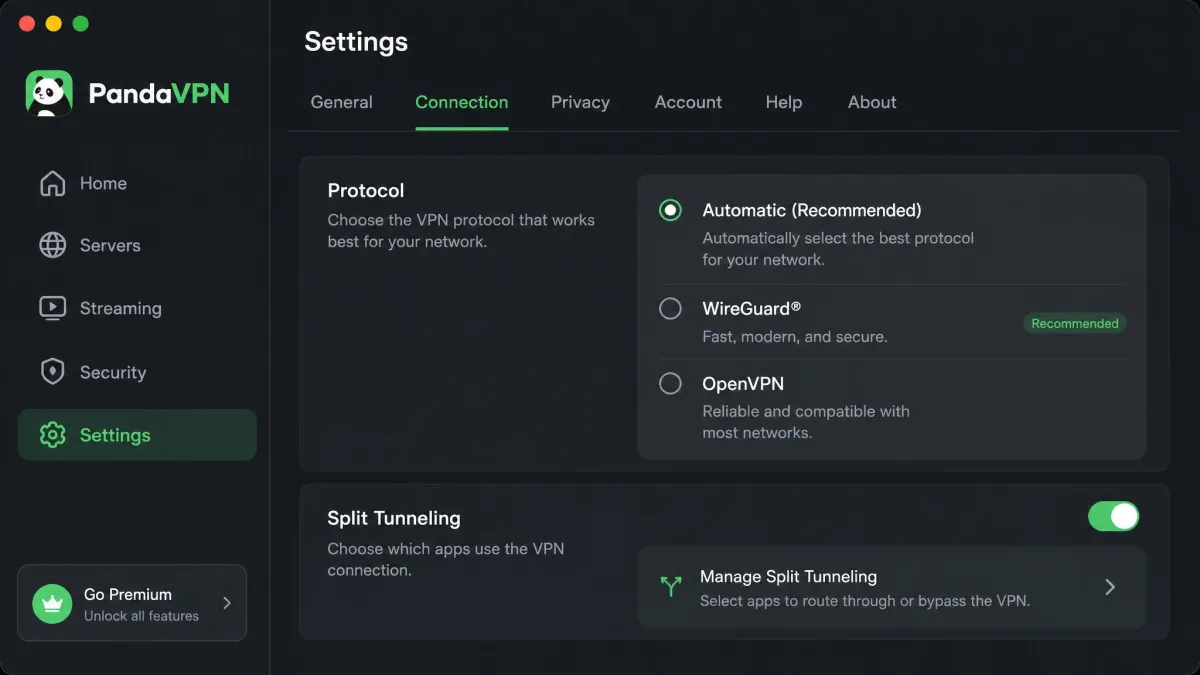The image size is (1200, 675).
Task: Click 'Choose the VPN protocol that works' description
Action: pos(461,230)
